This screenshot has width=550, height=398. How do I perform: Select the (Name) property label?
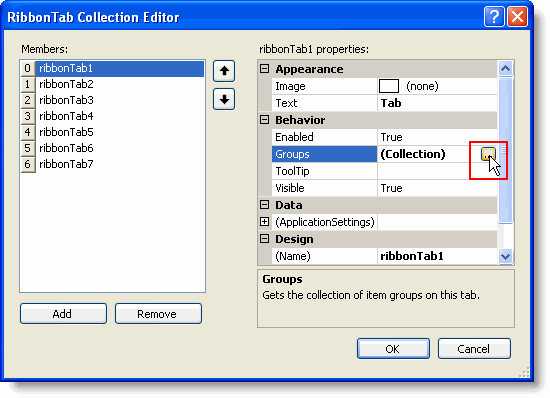pyautogui.click(x=324, y=256)
